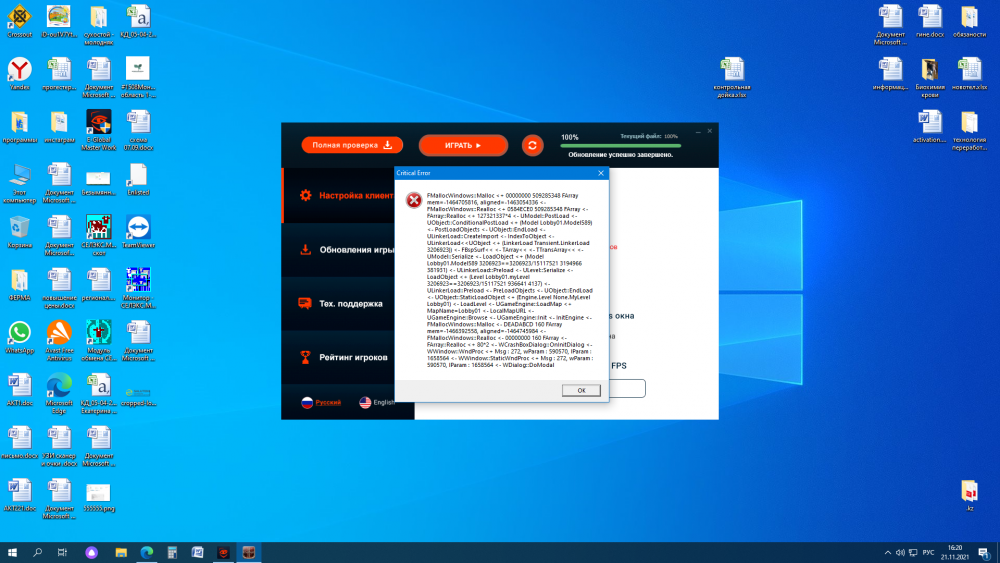Open the Calculator from the taskbar
The image size is (1000, 563).
[x=172, y=552]
